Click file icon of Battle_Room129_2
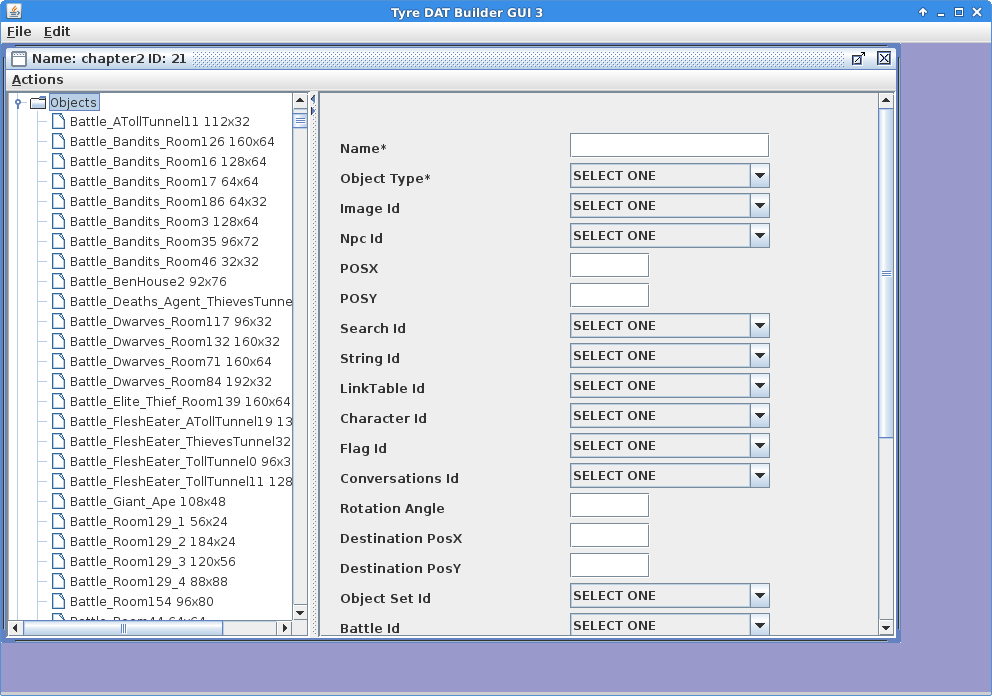Viewport: 992px width, 696px height. [x=58, y=542]
